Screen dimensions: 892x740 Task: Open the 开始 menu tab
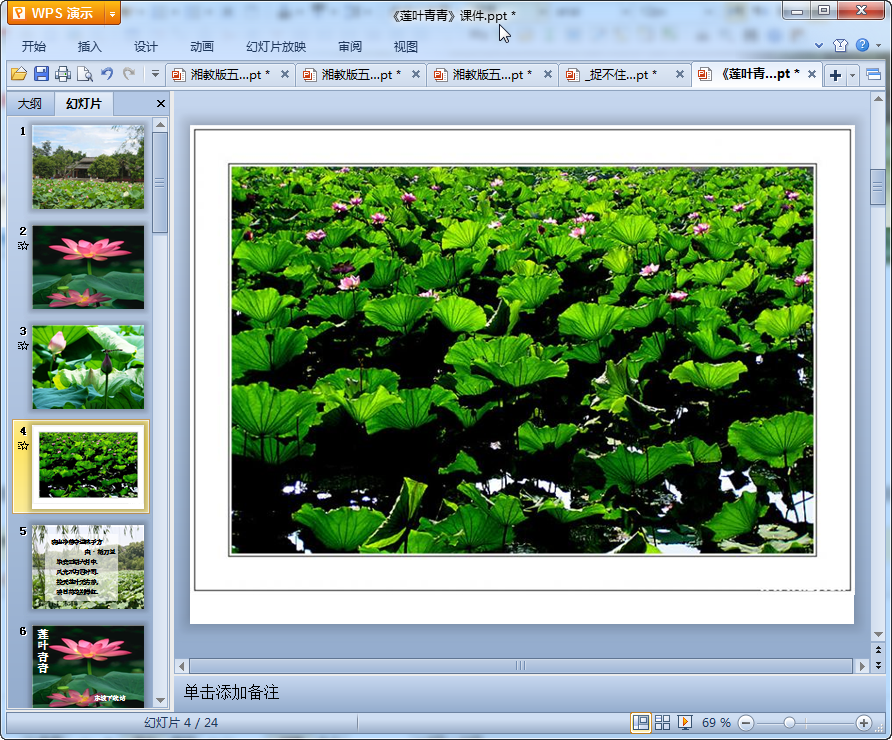point(34,47)
